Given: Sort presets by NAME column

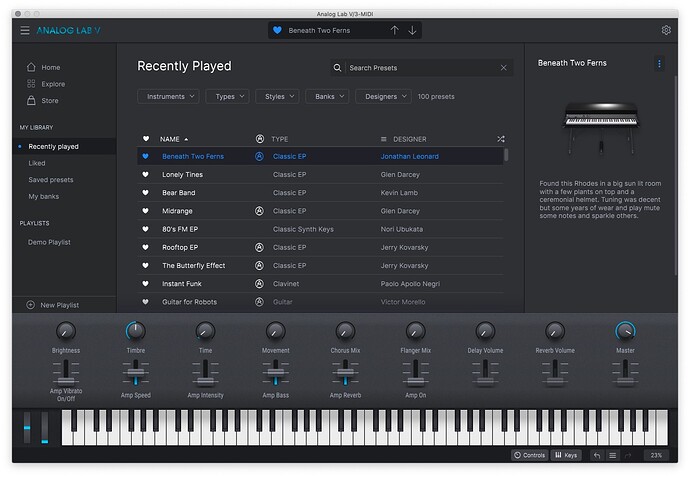Looking at the screenshot, I should click(169, 139).
